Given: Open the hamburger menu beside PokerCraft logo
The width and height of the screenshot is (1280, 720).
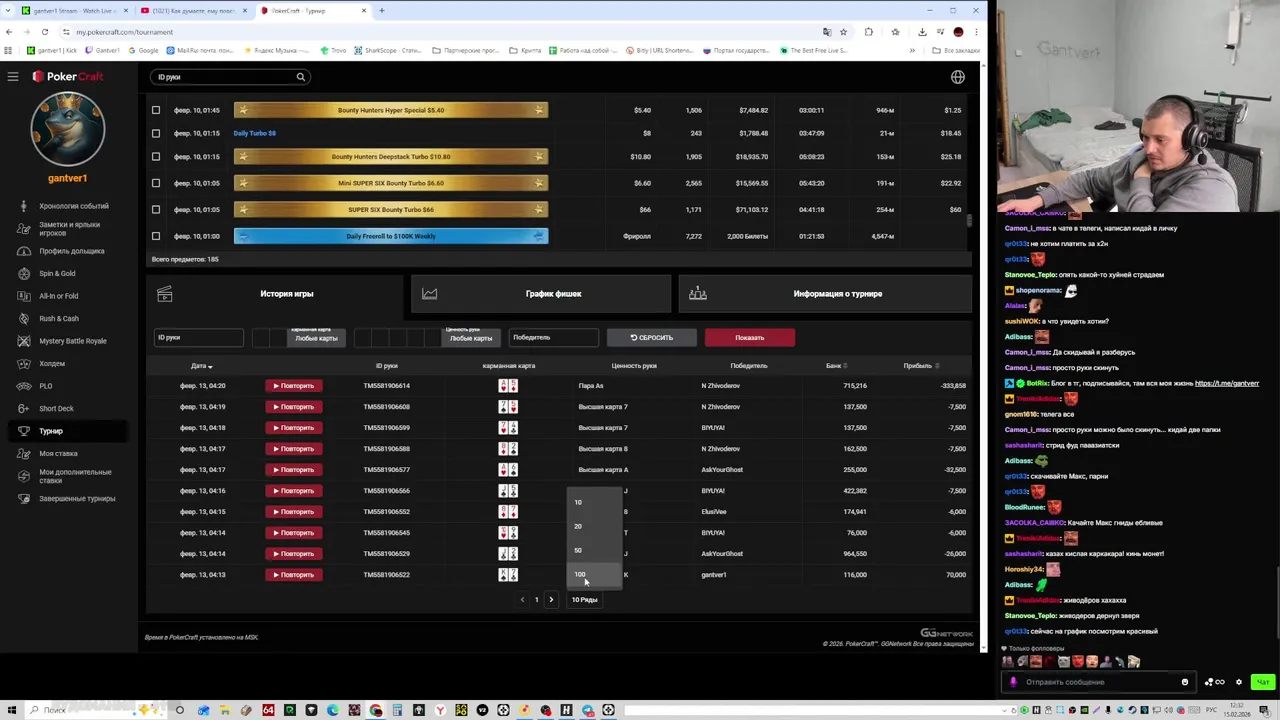Looking at the screenshot, I should coord(13,77).
